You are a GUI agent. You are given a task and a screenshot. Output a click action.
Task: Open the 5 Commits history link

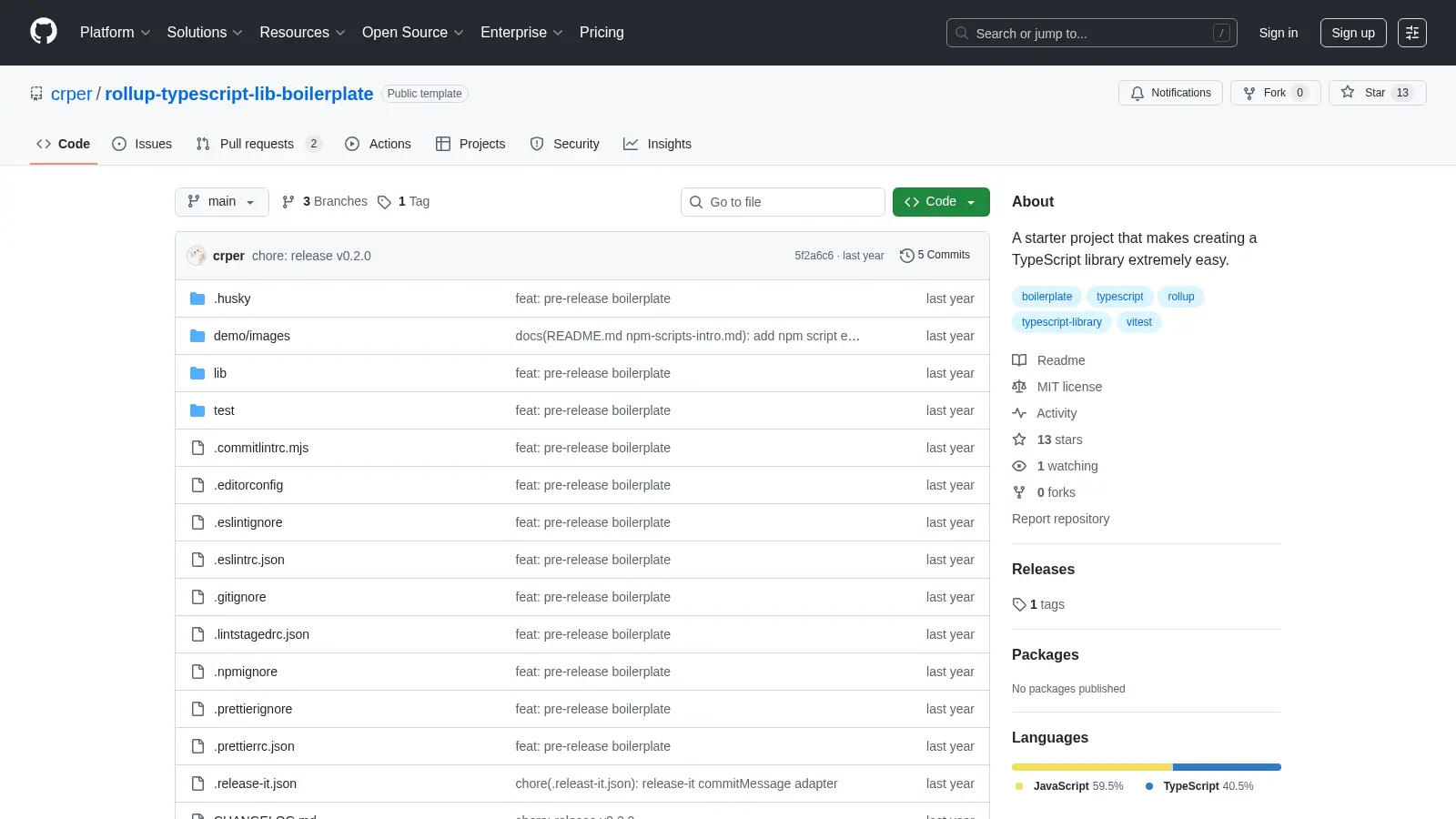pos(935,256)
